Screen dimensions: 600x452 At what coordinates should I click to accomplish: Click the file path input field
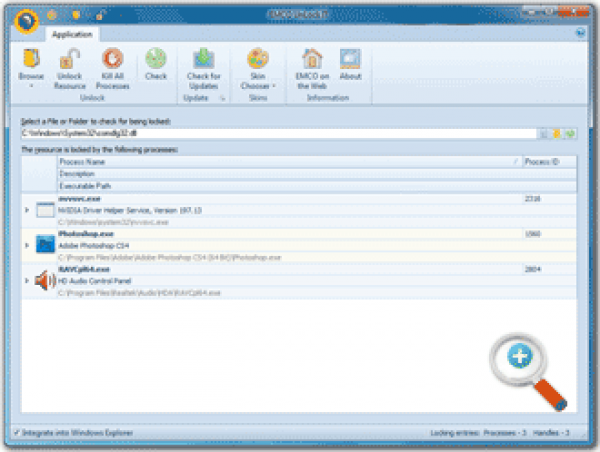(x=279, y=133)
